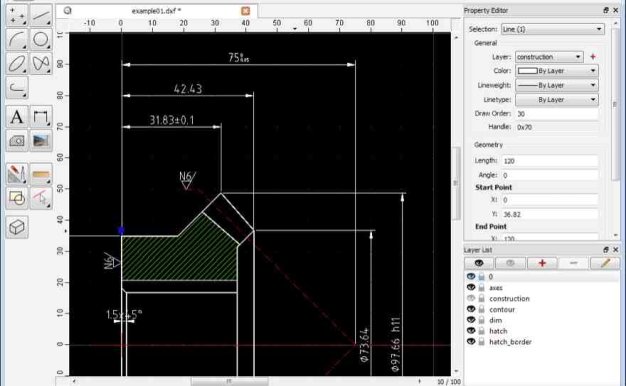Click the Draw Order field
Image resolution: width=626 pixels, height=386 pixels.
tap(557, 114)
